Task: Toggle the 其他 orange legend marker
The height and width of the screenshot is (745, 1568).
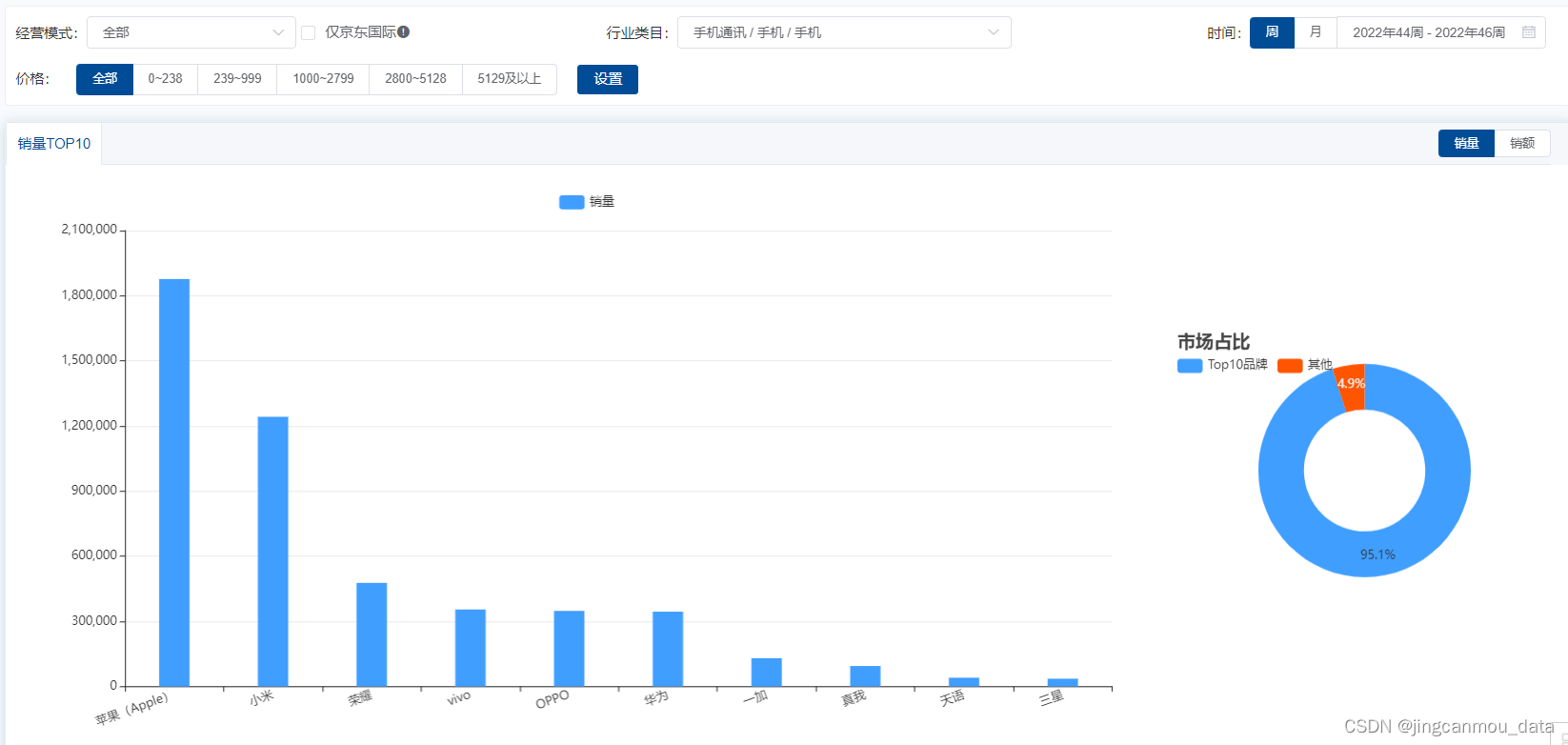Action: pyautogui.click(x=1290, y=366)
